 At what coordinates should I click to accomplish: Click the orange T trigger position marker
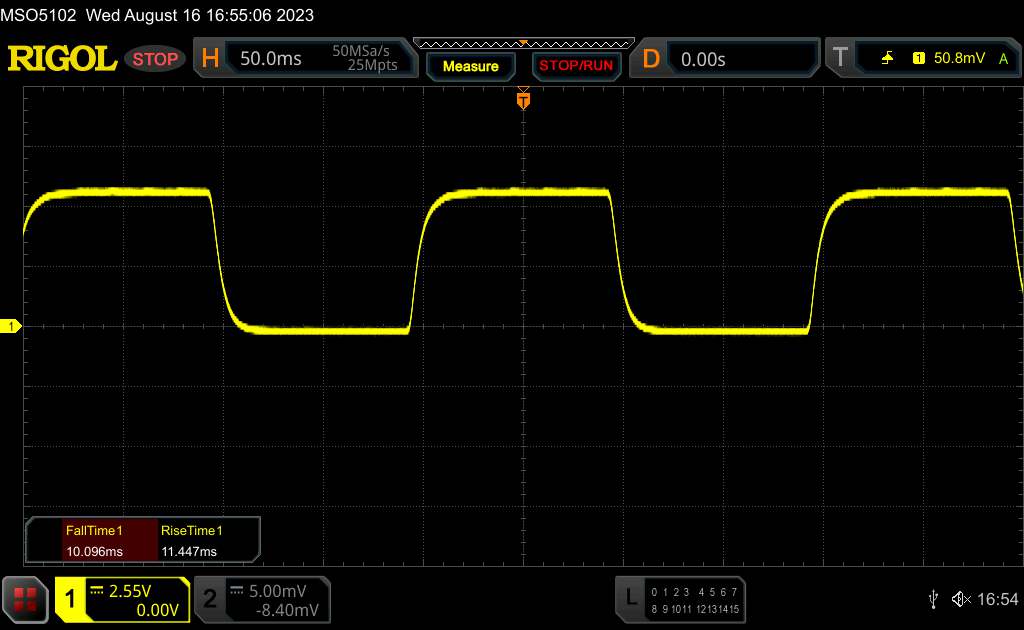click(523, 99)
